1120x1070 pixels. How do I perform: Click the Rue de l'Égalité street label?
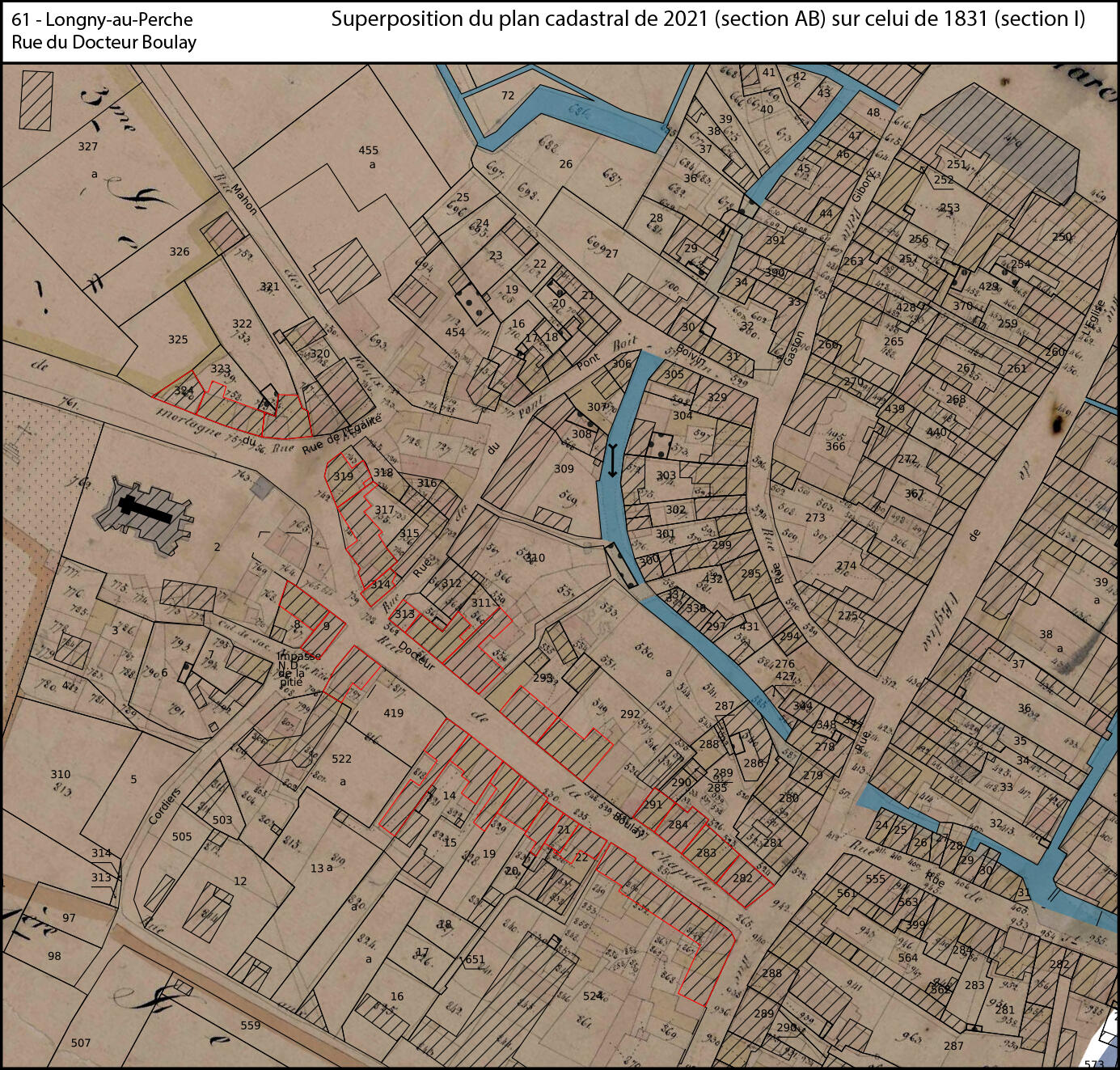click(x=341, y=433)
